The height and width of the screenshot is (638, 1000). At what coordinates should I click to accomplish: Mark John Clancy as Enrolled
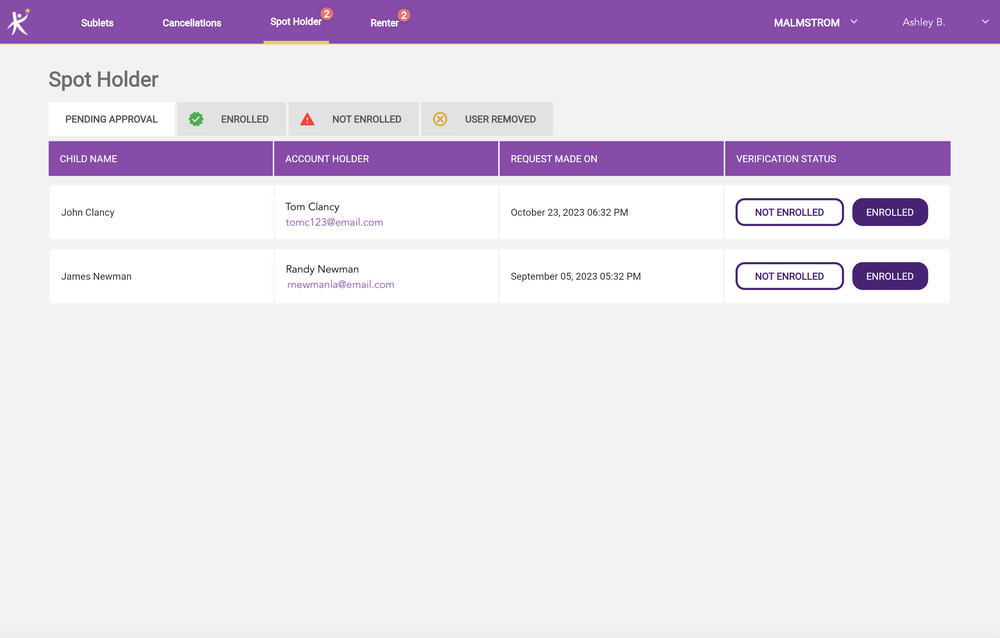(889, 212)
